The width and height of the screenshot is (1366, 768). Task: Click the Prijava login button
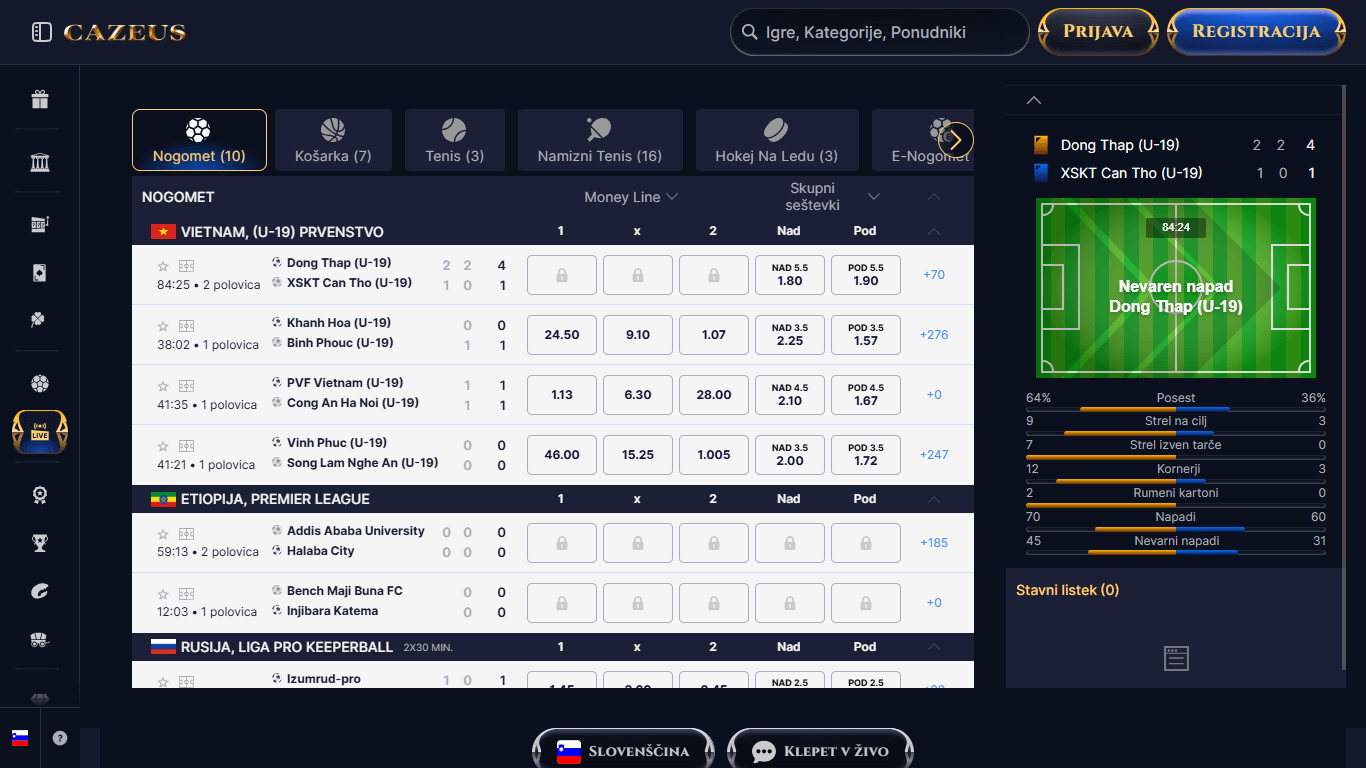[x=1098, y=31]
